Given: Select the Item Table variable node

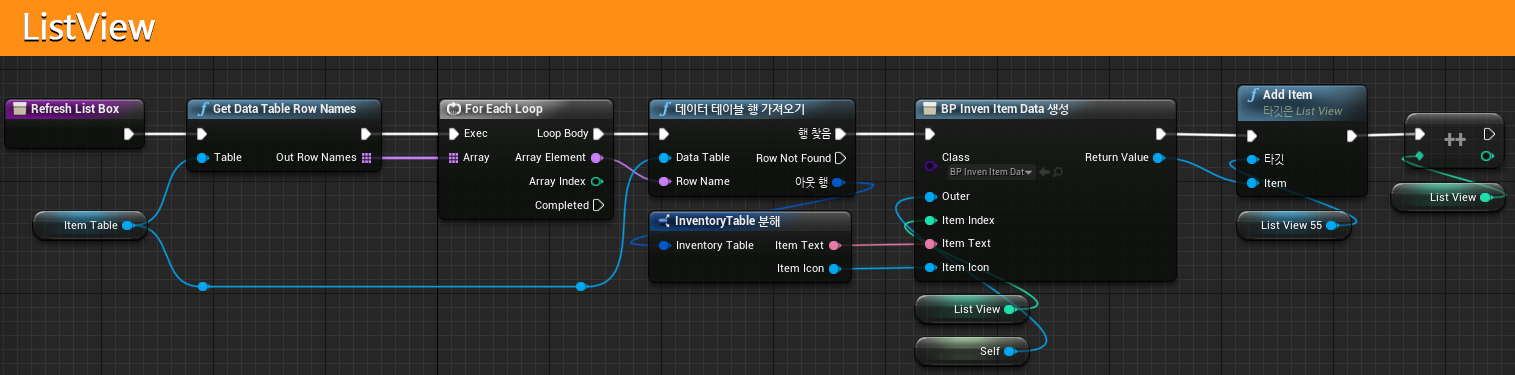Looking at the screenshot, I should point(91,225).
